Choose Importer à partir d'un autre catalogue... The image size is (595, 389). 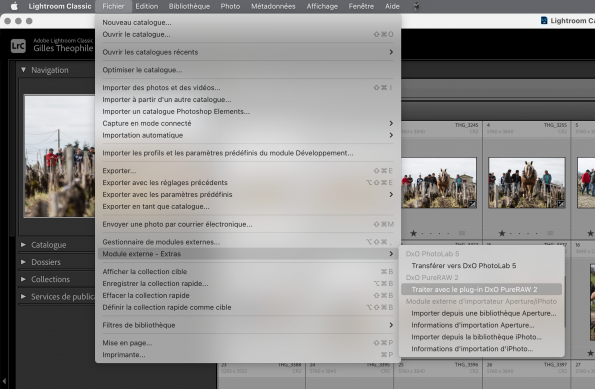click(248, 99)
